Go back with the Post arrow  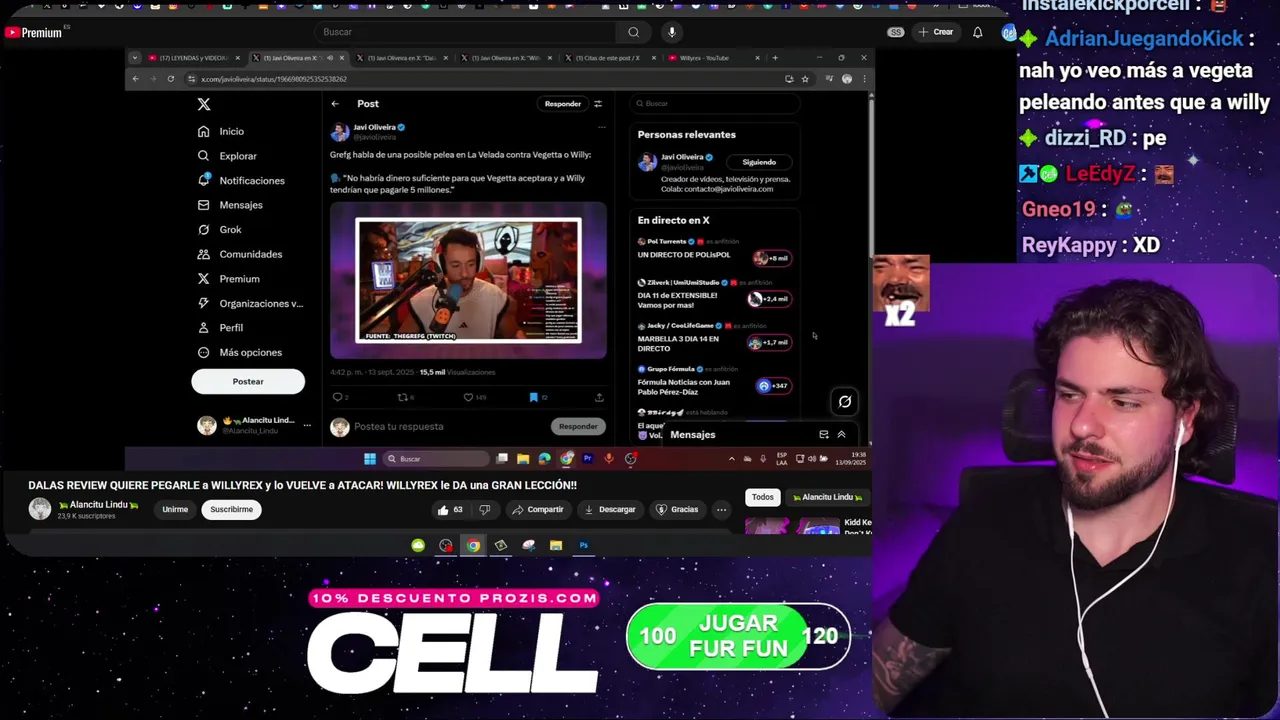tap(335, 104)
